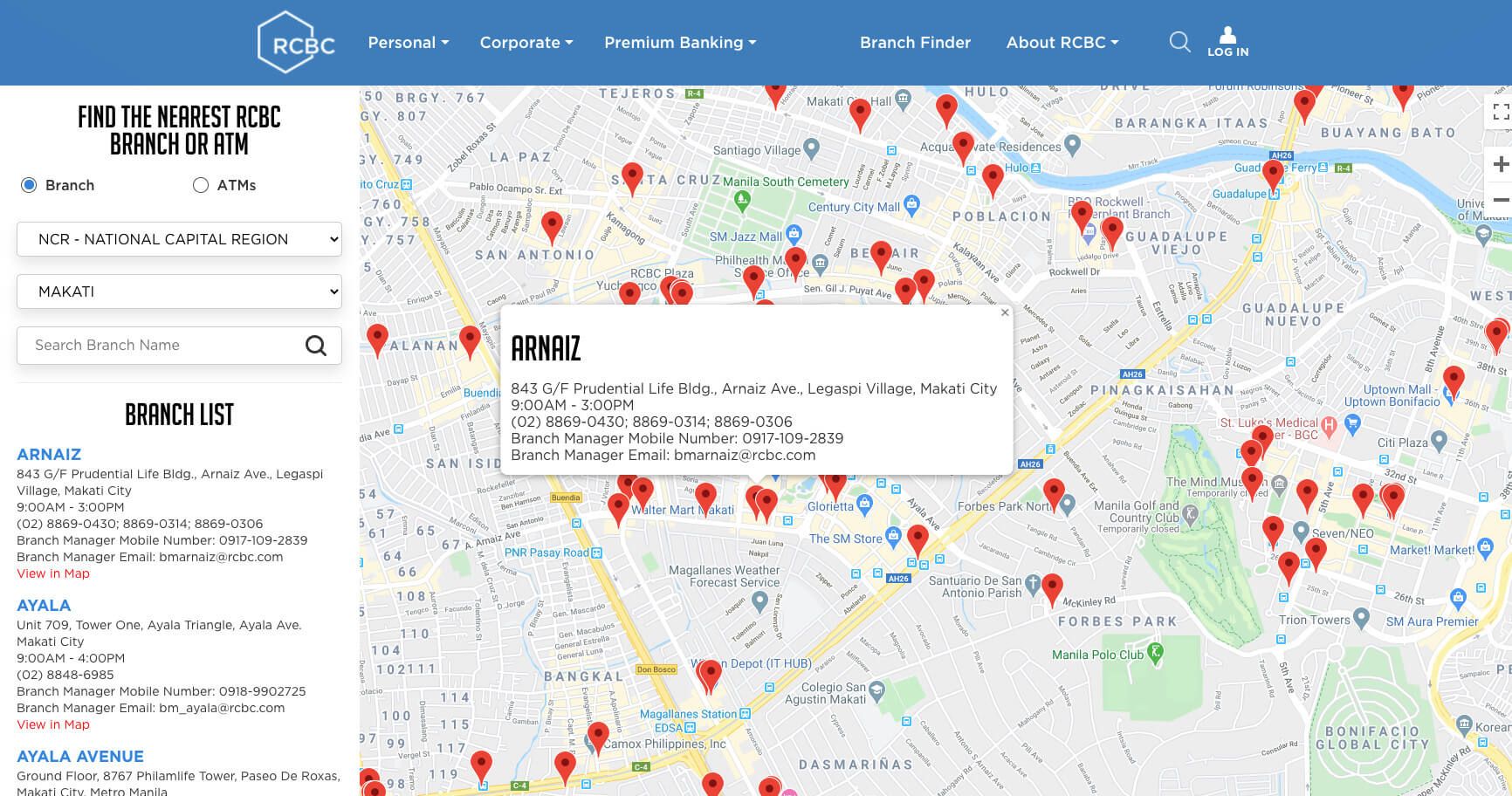1512x796 pixels.
Task: Open the AYALA branch link
Action: (44, 605)
